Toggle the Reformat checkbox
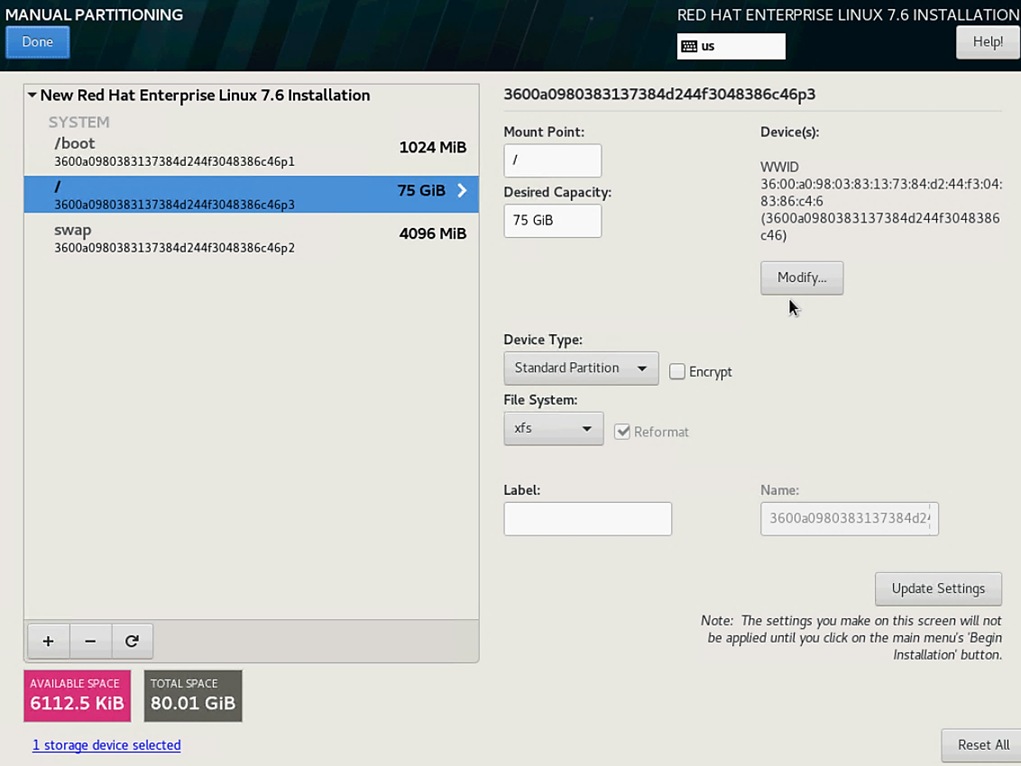 click(x=622, y=431)
